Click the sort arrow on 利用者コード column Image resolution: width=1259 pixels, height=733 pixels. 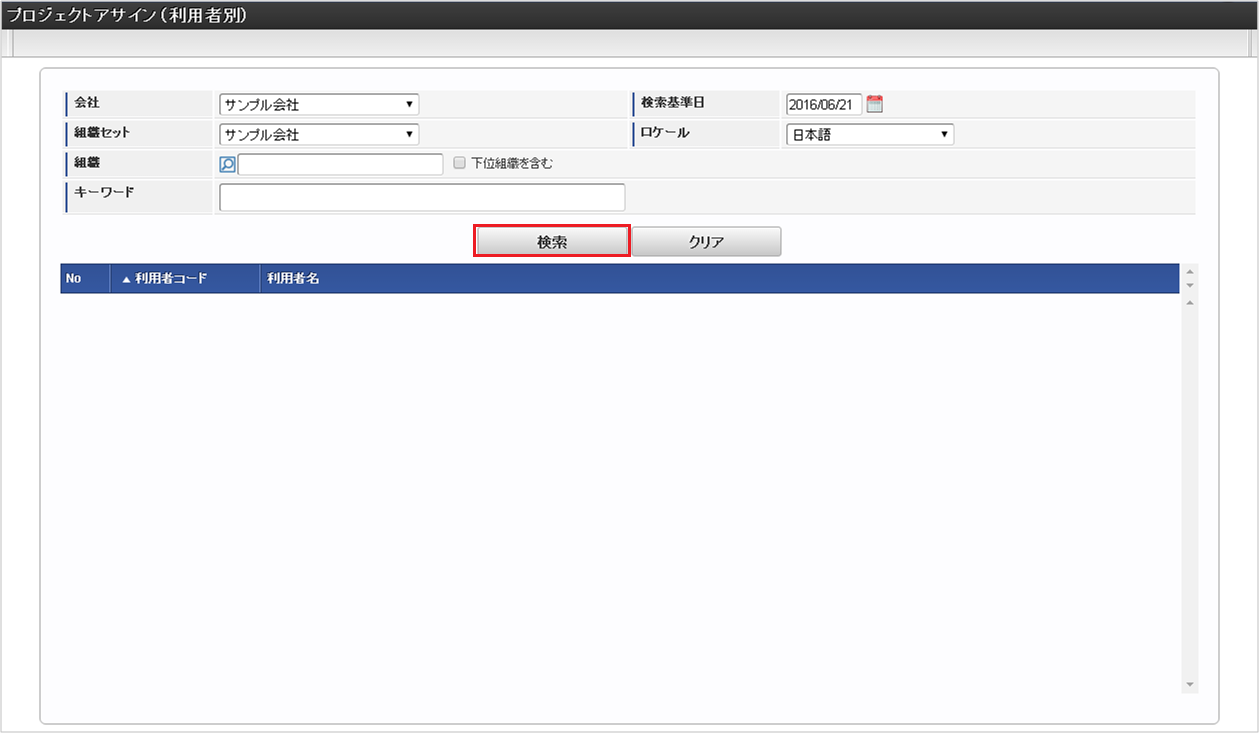coord(129,279)
